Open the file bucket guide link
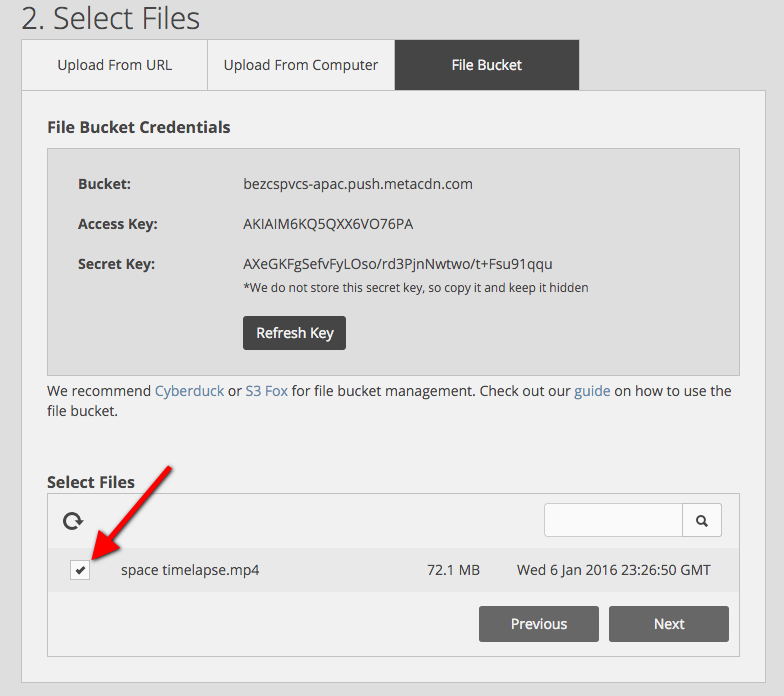 pos(592,391)
